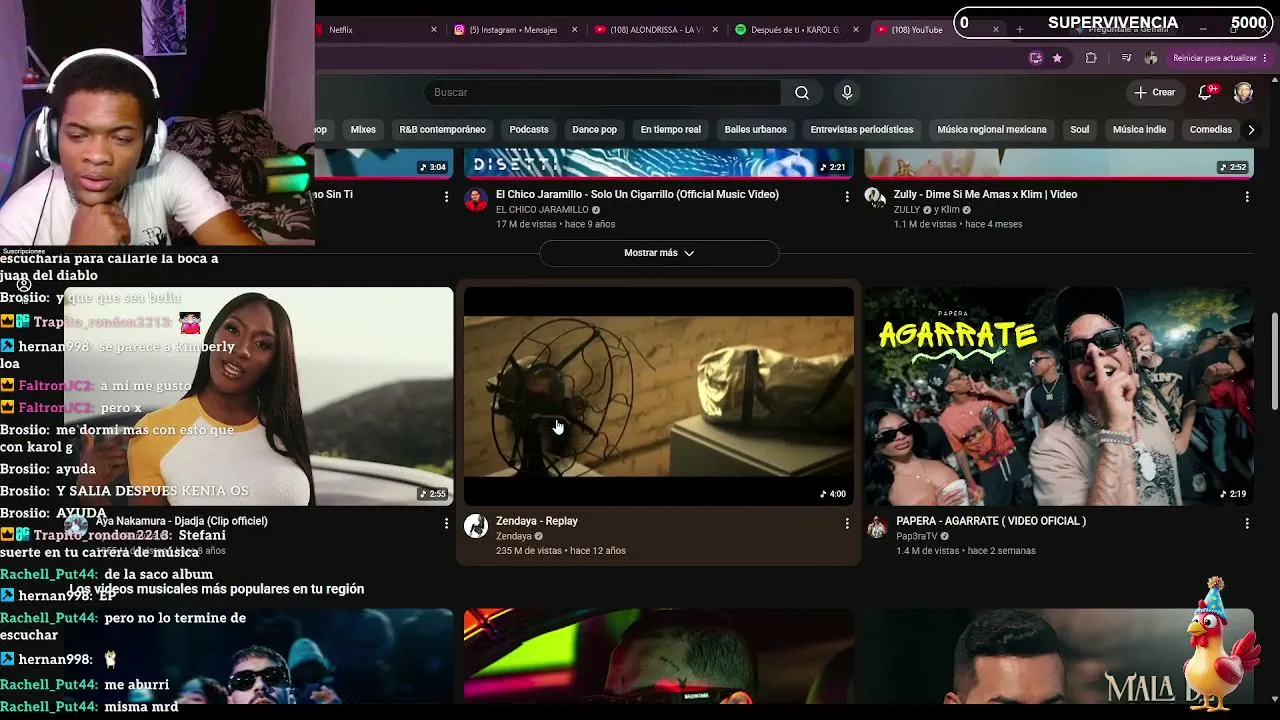Play the Aya Nakamura Djadja thumbnail
The width and height of the screenshot is (1280, 720).
click(x=258, y=396)
